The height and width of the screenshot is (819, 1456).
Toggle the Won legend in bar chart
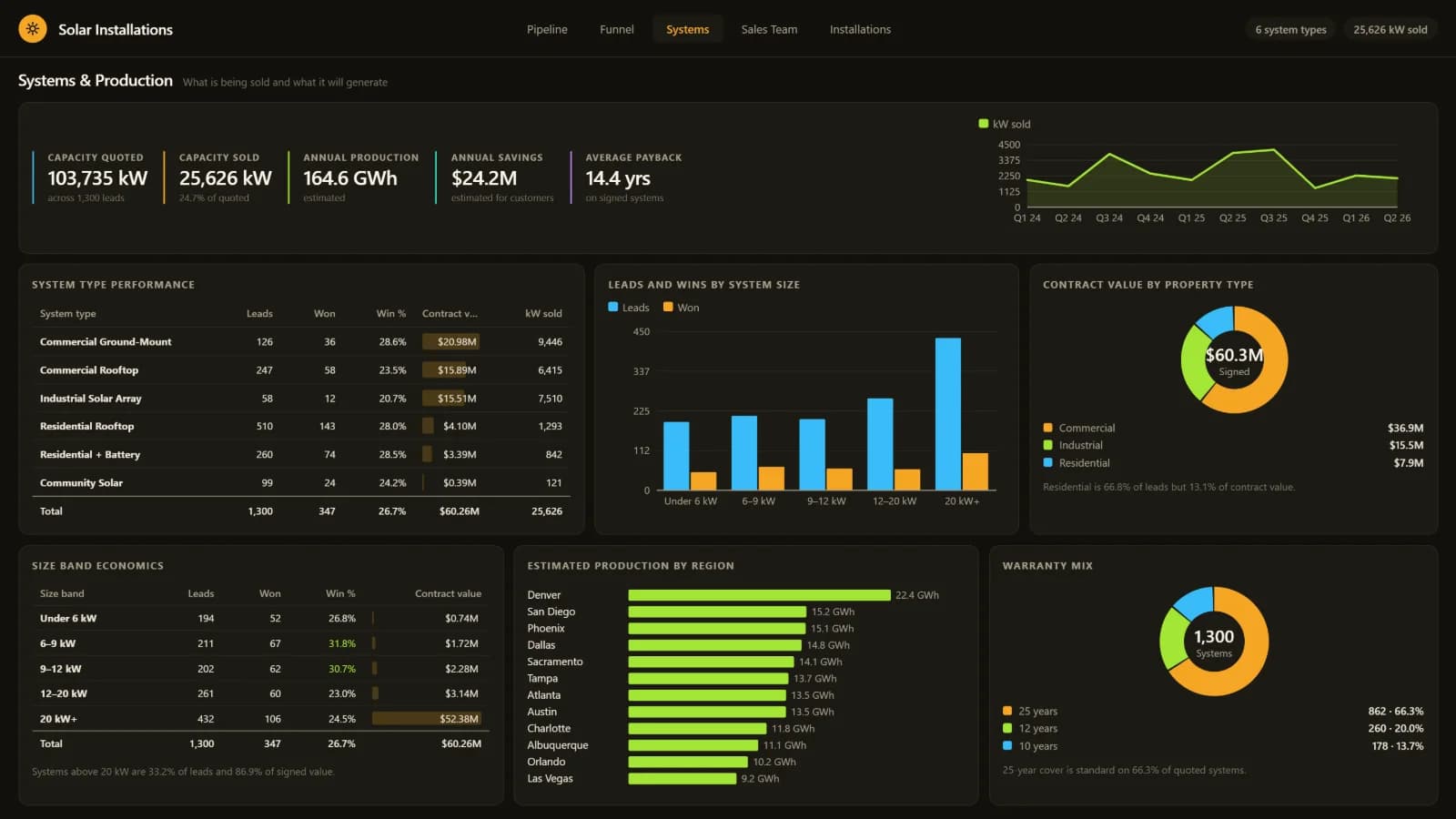coord(682,308)
